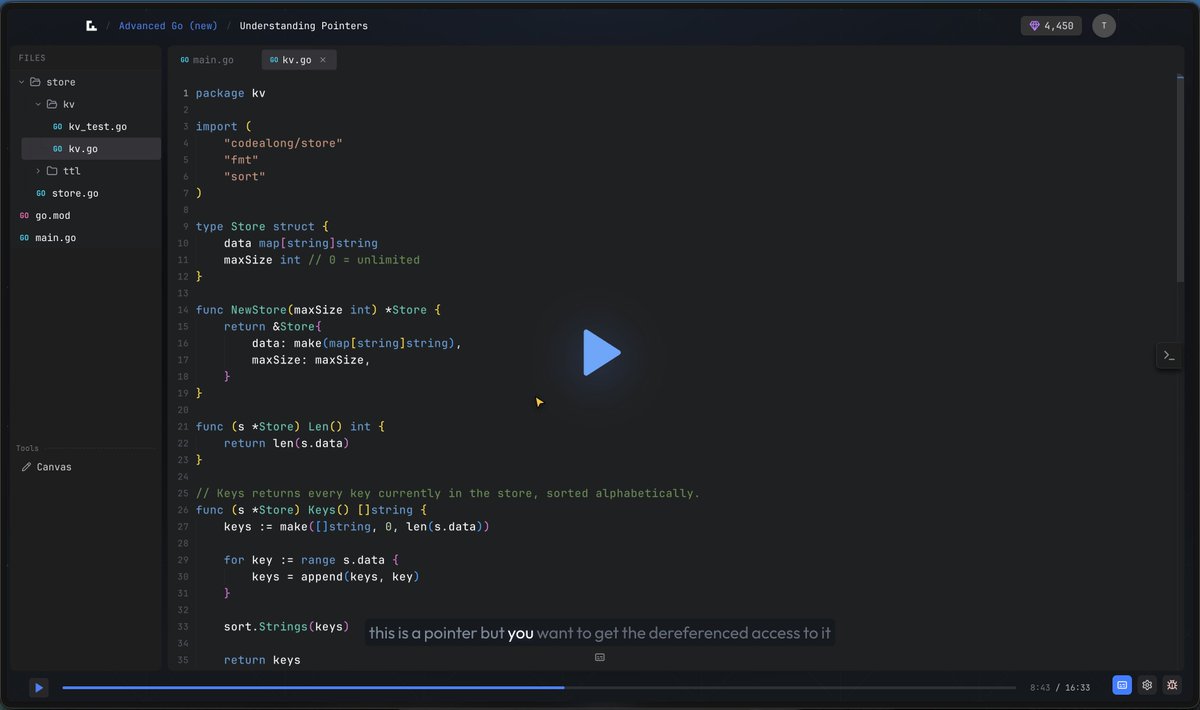This screenshot has height=710, width=1200.
Task: Click the FILES panel header
Action: coord(32,58)
